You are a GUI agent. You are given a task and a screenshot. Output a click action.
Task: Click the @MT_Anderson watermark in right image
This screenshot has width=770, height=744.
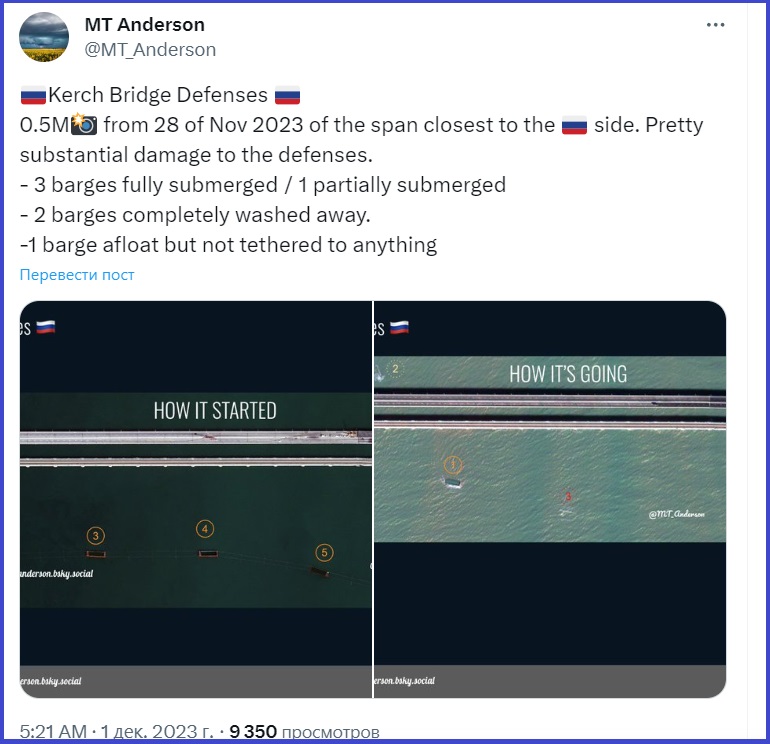(676, 514)
